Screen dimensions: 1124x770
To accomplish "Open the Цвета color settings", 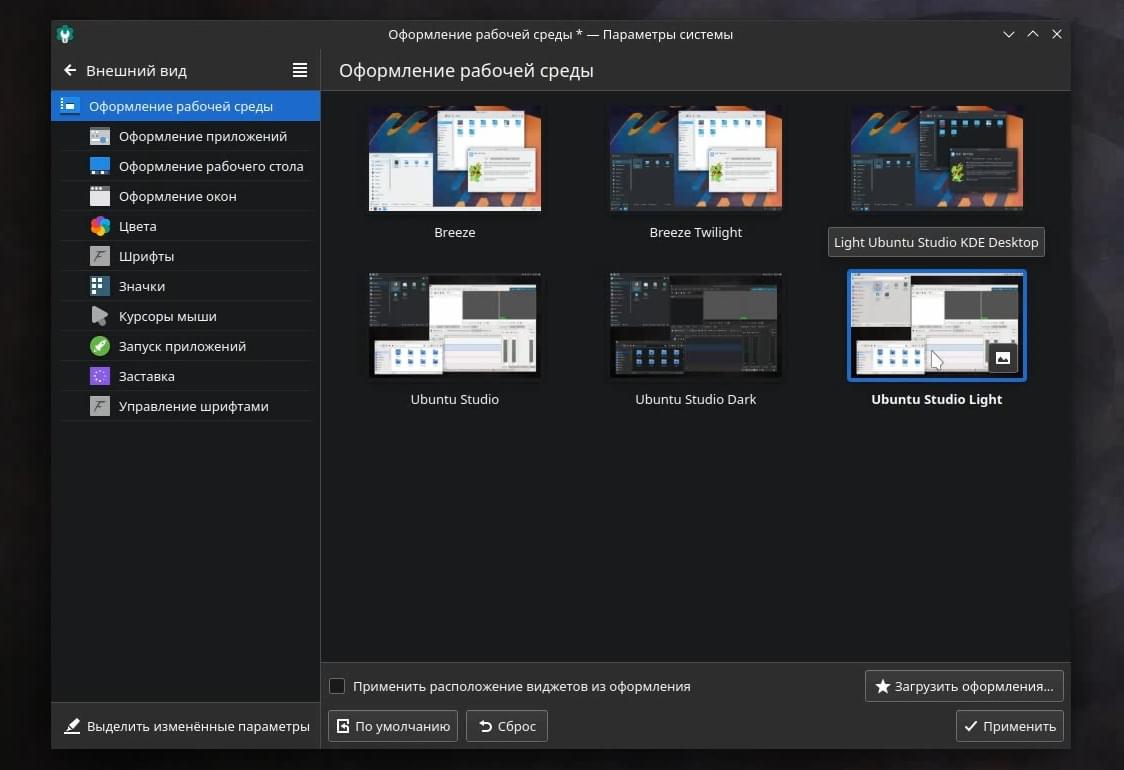I will pyautogui.click(x=186, y=227).
